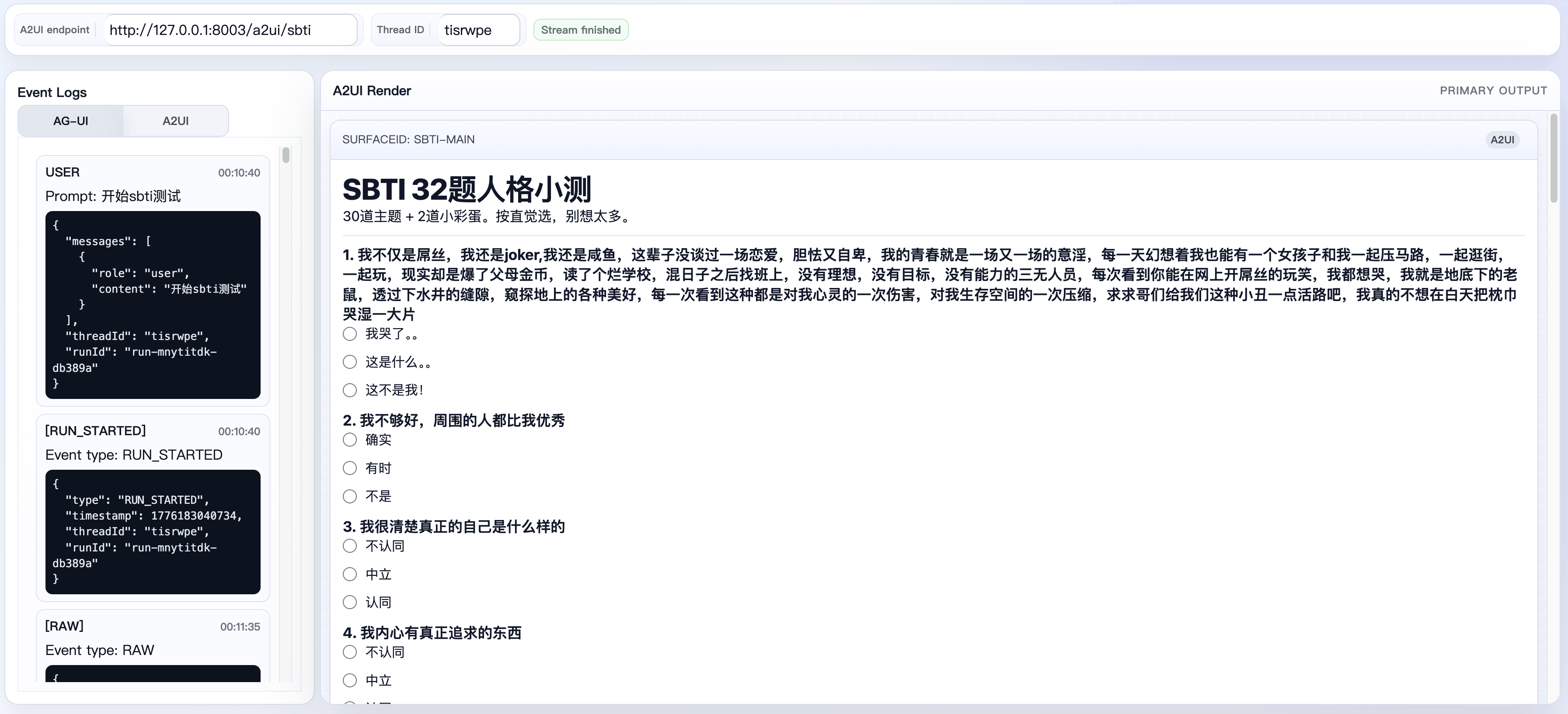Viewport: 1568px width, 714px height.
Task: Click the Stream finished status badge
Action: [581, 31]
